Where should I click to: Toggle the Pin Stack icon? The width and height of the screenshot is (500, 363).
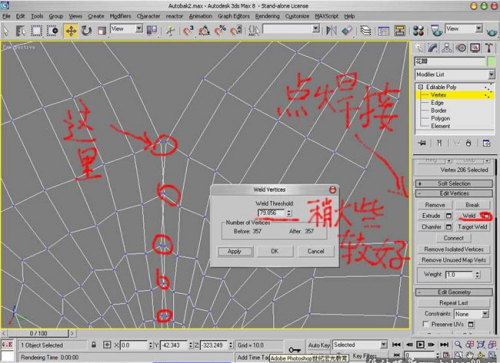click(422, 143)
